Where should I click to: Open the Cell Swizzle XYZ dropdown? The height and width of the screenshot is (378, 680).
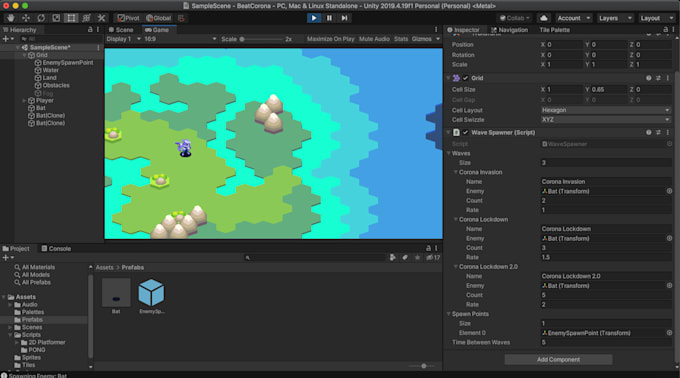pos(605,120)
